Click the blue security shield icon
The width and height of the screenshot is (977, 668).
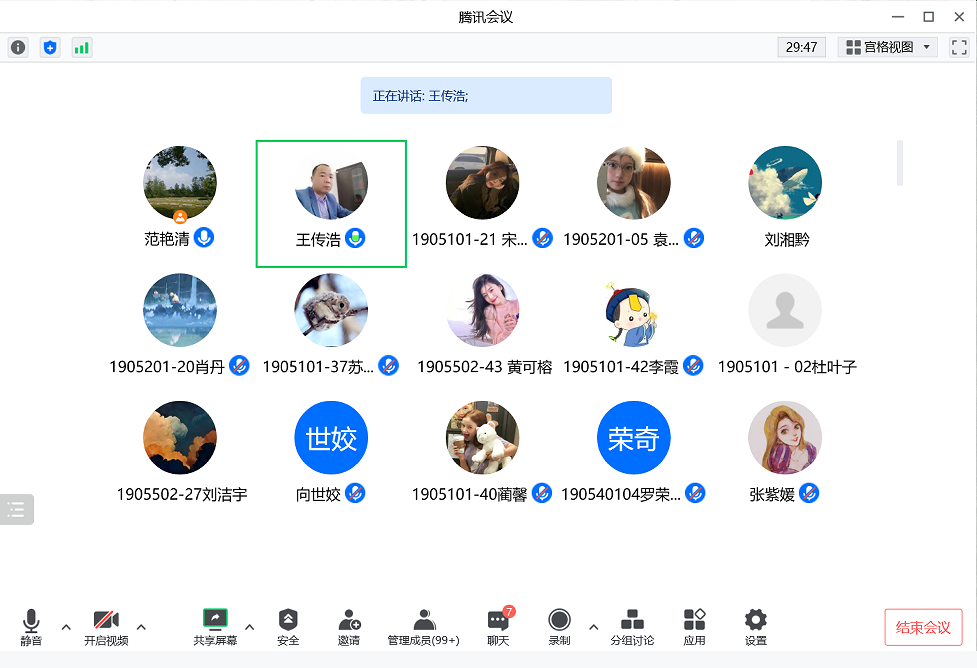[50, 47]
